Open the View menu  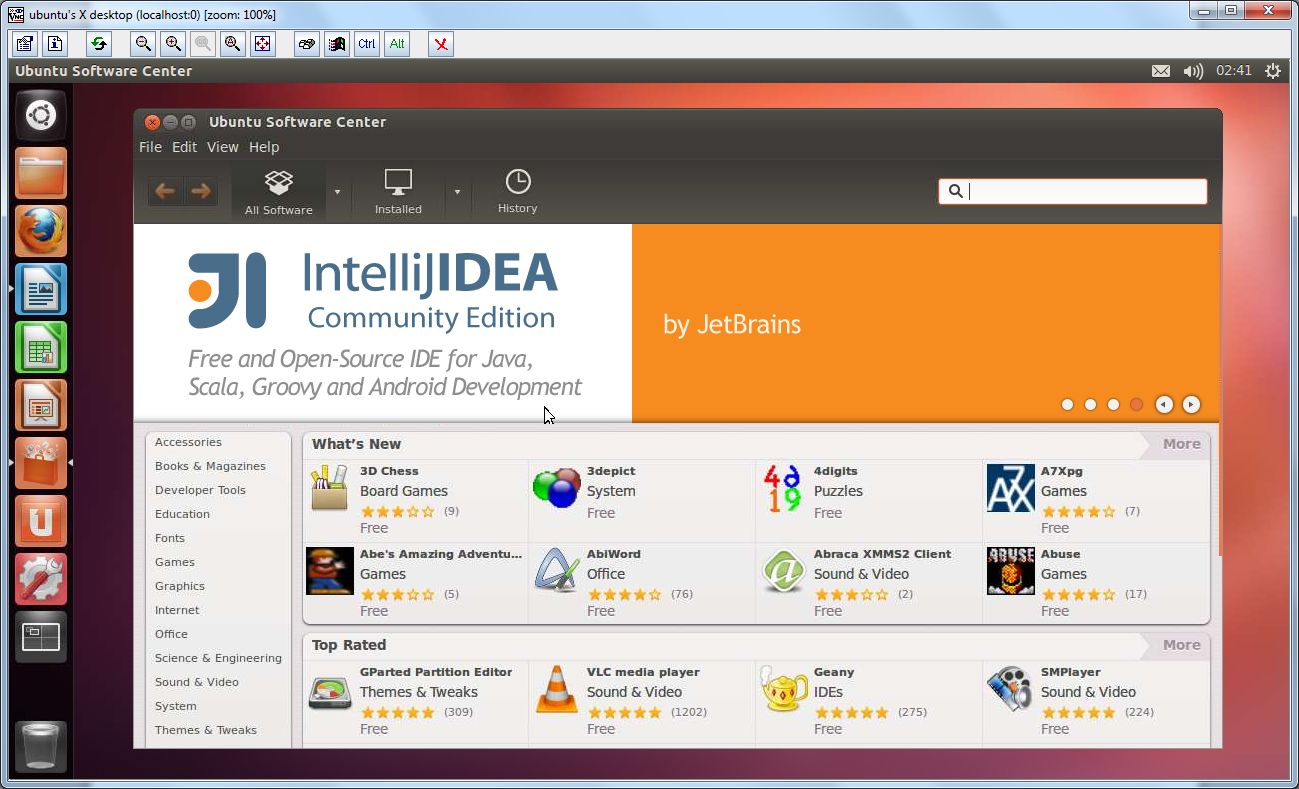point(222,147)
